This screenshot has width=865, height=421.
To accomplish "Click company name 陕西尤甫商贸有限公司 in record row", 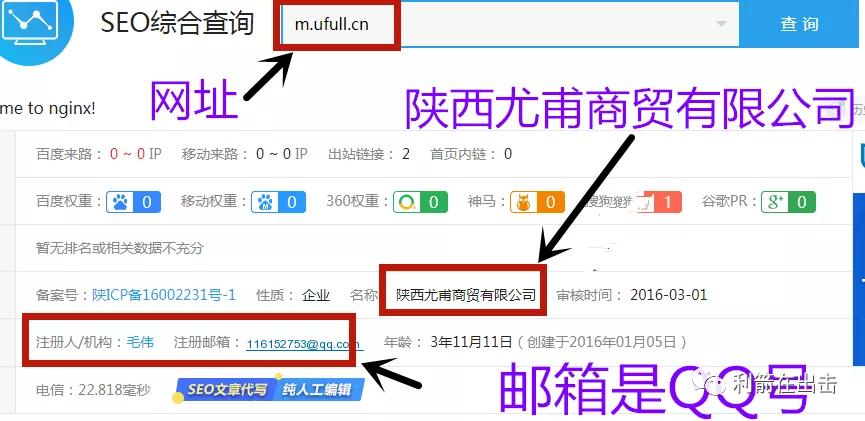I will [x=466, y=295].
